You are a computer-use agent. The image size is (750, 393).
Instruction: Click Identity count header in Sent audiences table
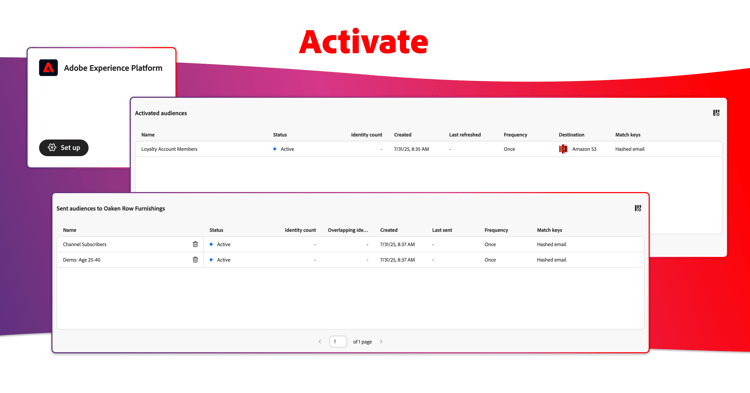(300, 230)
